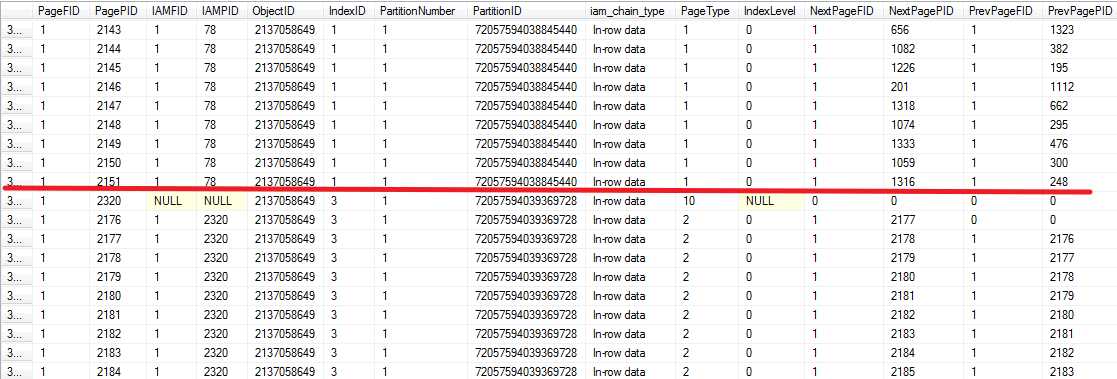Select the NextPagePID cell 1082
This screenshot has width=1117, height=379.
tap(923, 49)
